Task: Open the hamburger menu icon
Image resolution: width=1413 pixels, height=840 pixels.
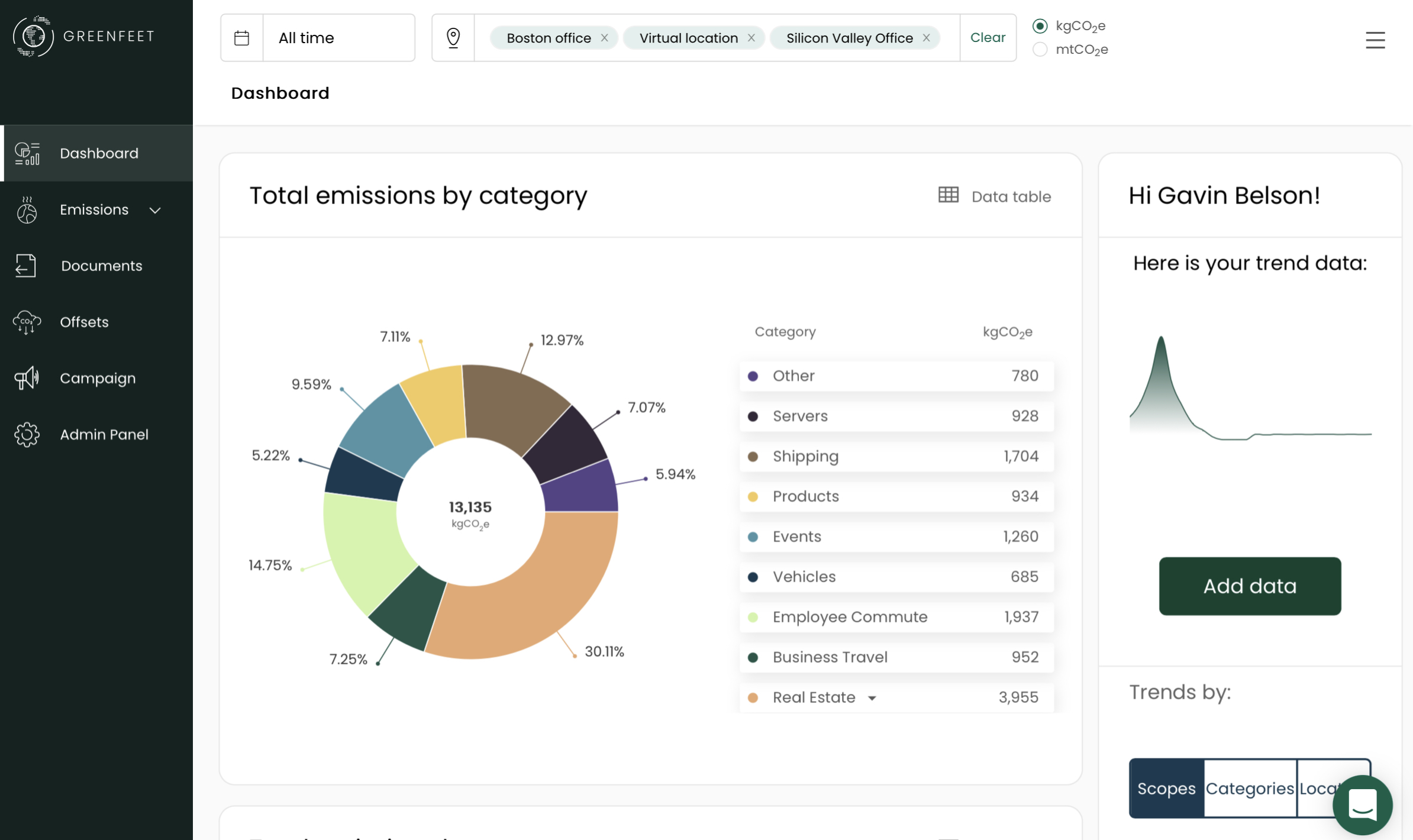Action: 1375,40
